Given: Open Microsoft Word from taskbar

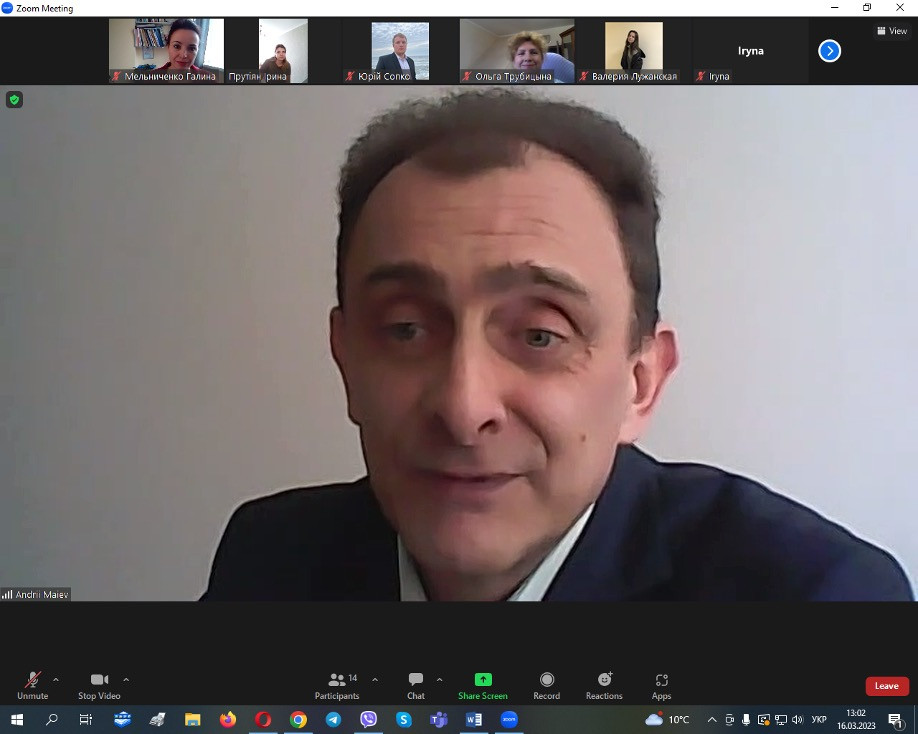Looking at the screenshot, I should click(x=474, y=719).
